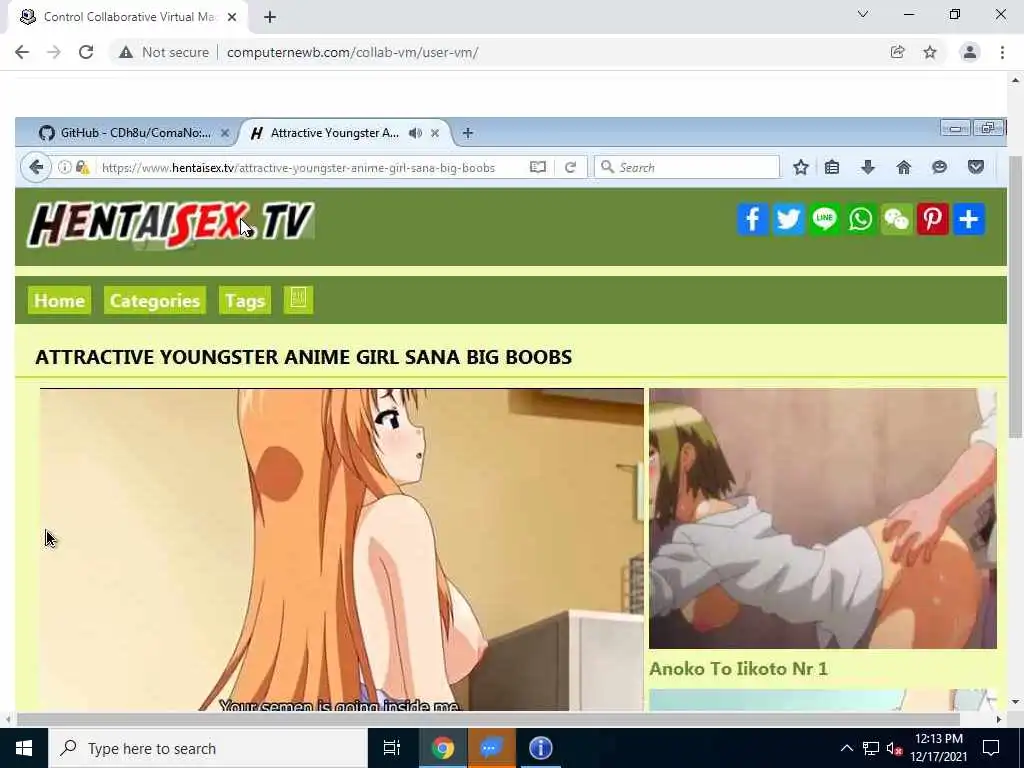Bookmark this page in the VM browser

pyautogui.click(x=801, y=167)
